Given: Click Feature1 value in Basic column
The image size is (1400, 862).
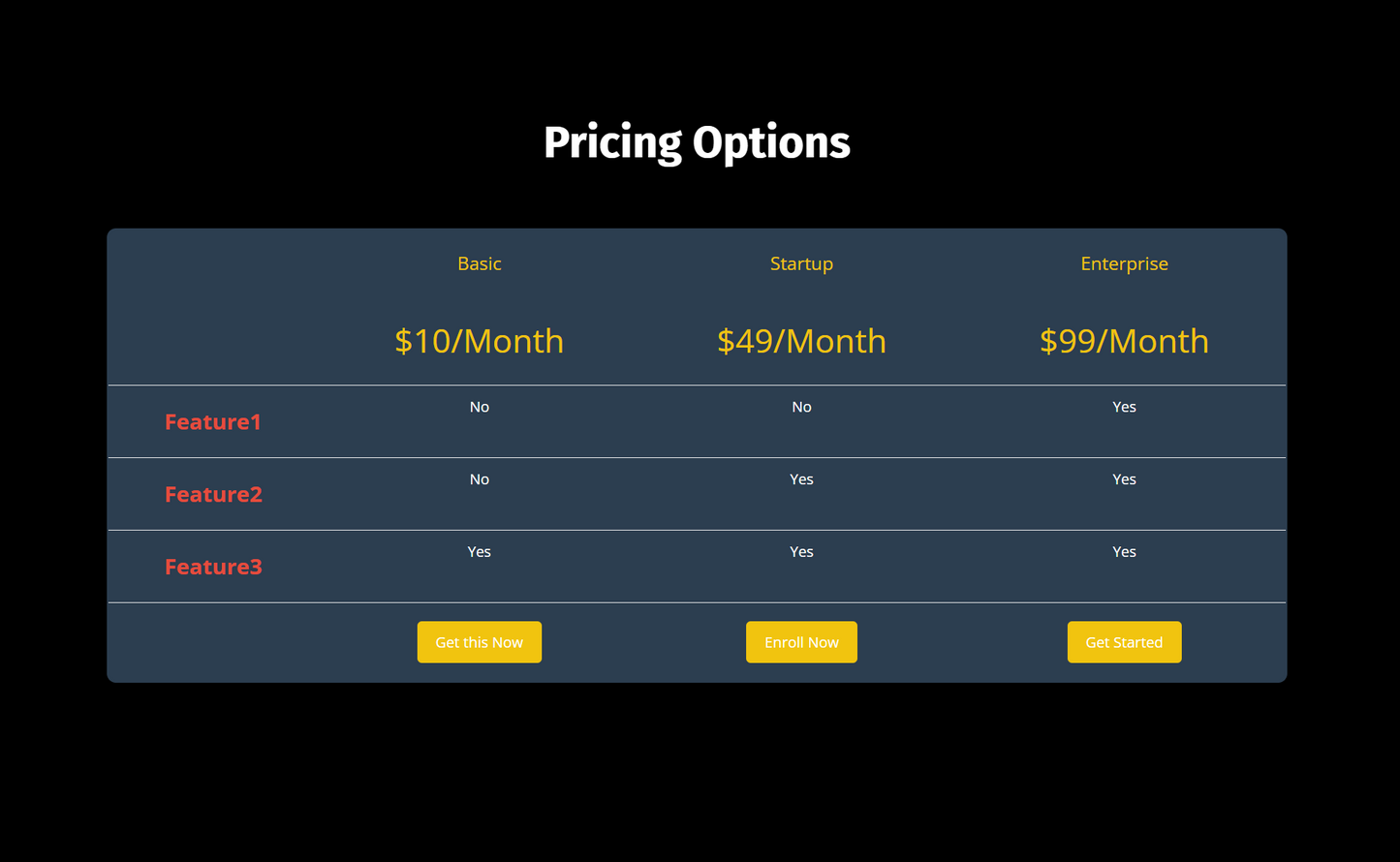Looking at the screenshot, I should tap(479, 407).
